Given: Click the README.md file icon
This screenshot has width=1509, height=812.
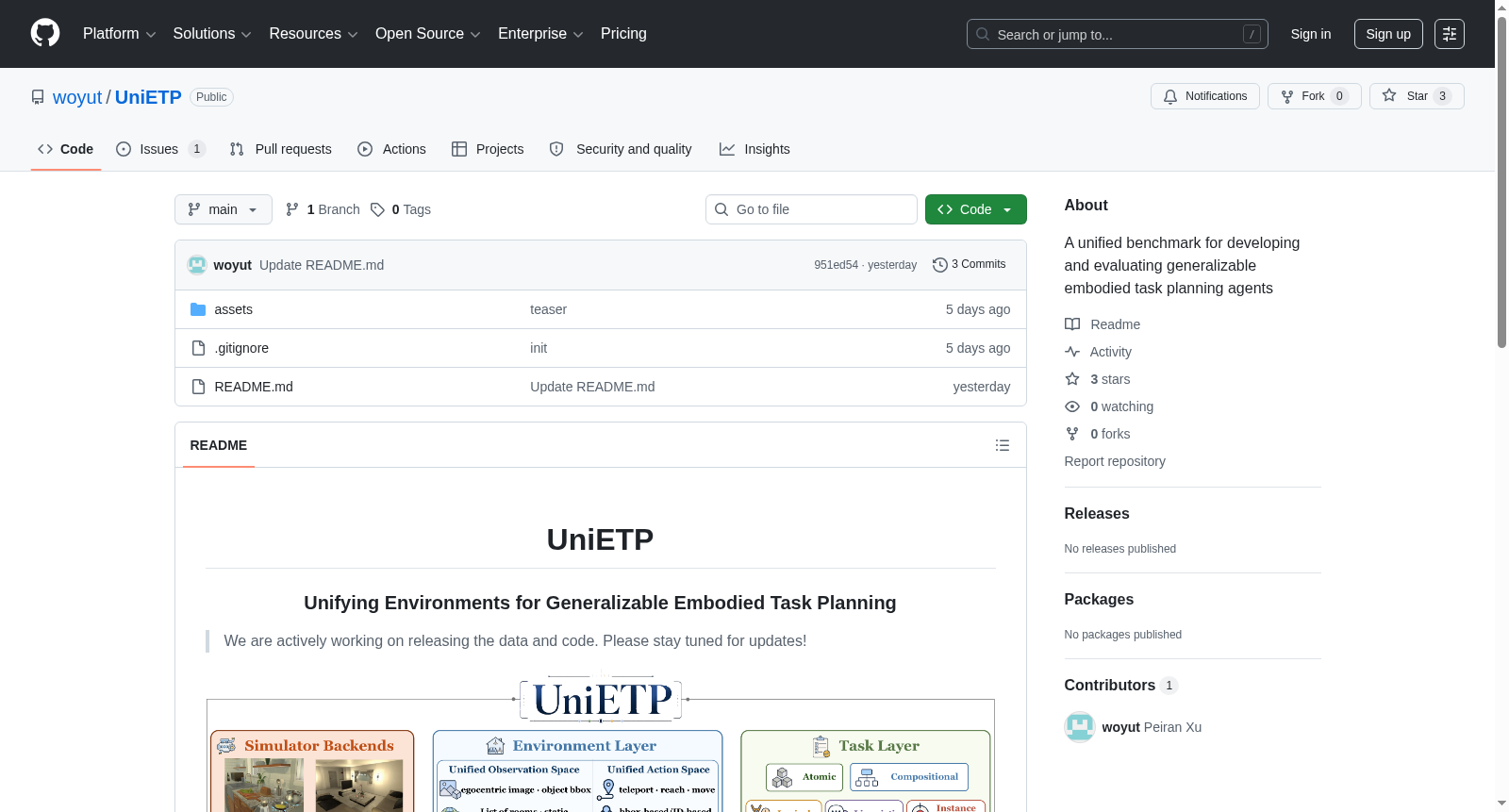Looking at the screenshot, I should (x=198, y=387).
